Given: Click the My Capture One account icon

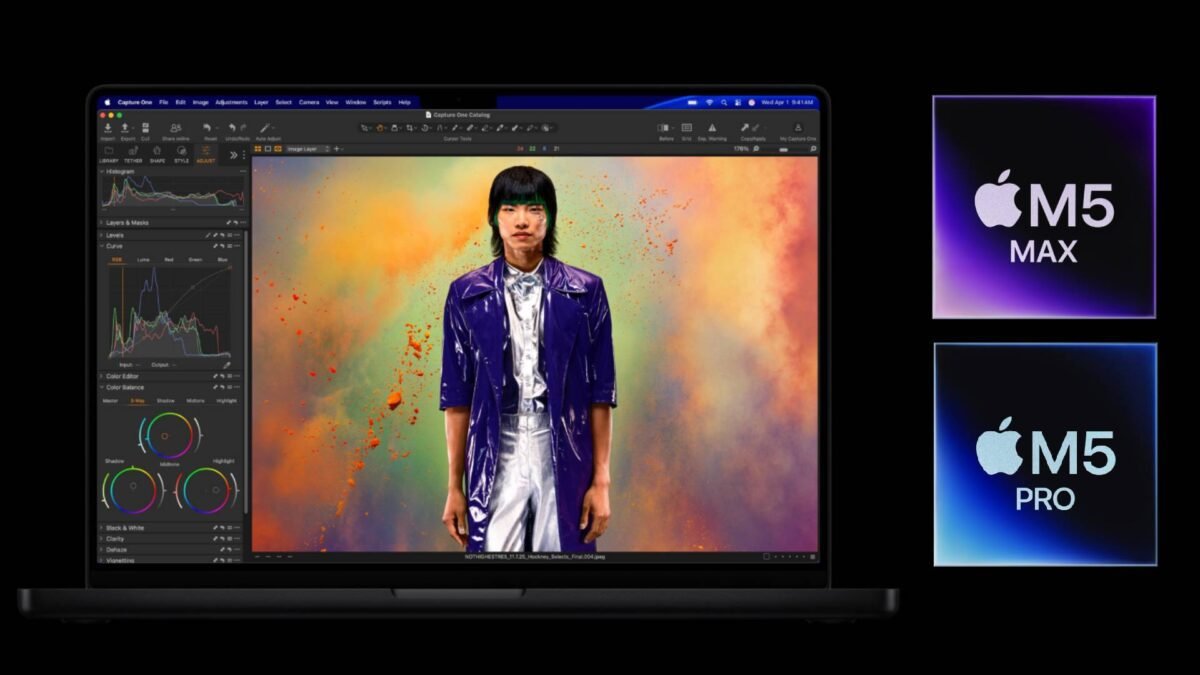Looking at the screenshot, I should (x=798, y=128).
